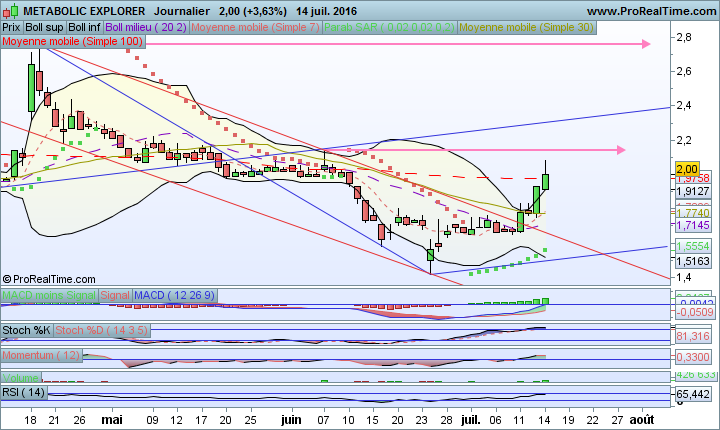
Task: Click the 1,5554 Parabolic SAR value tag
Action: pos(693,247)
